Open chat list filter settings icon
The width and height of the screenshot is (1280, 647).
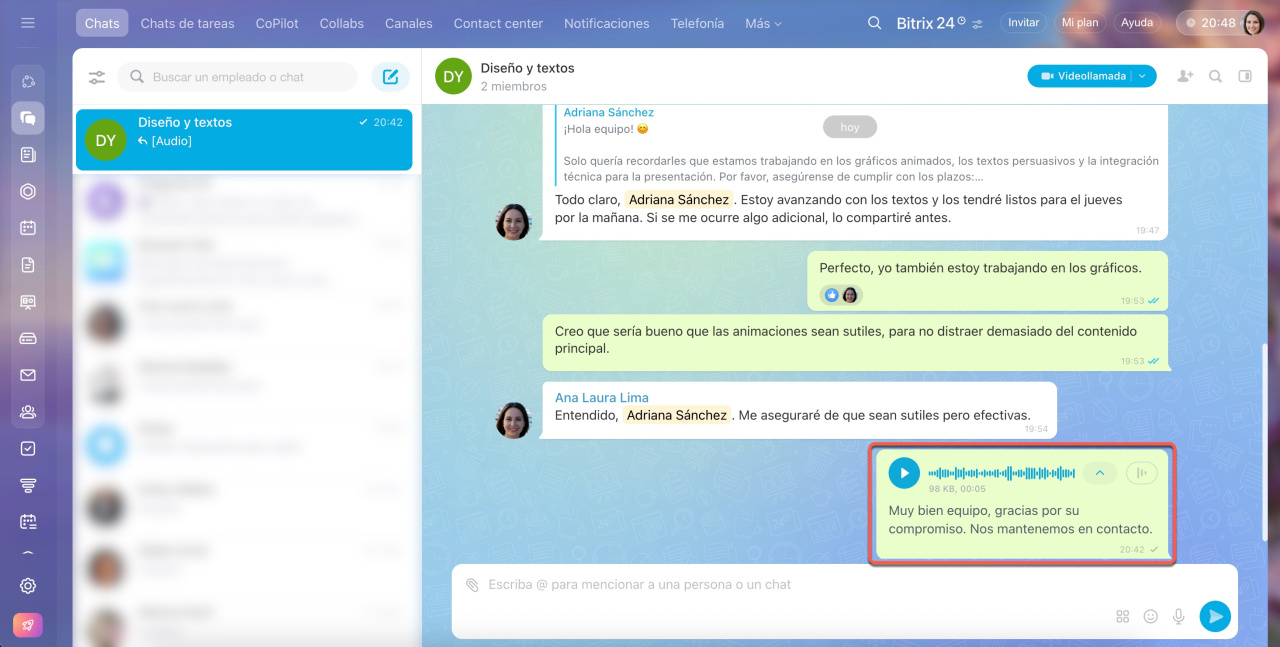tap(97, 77)
